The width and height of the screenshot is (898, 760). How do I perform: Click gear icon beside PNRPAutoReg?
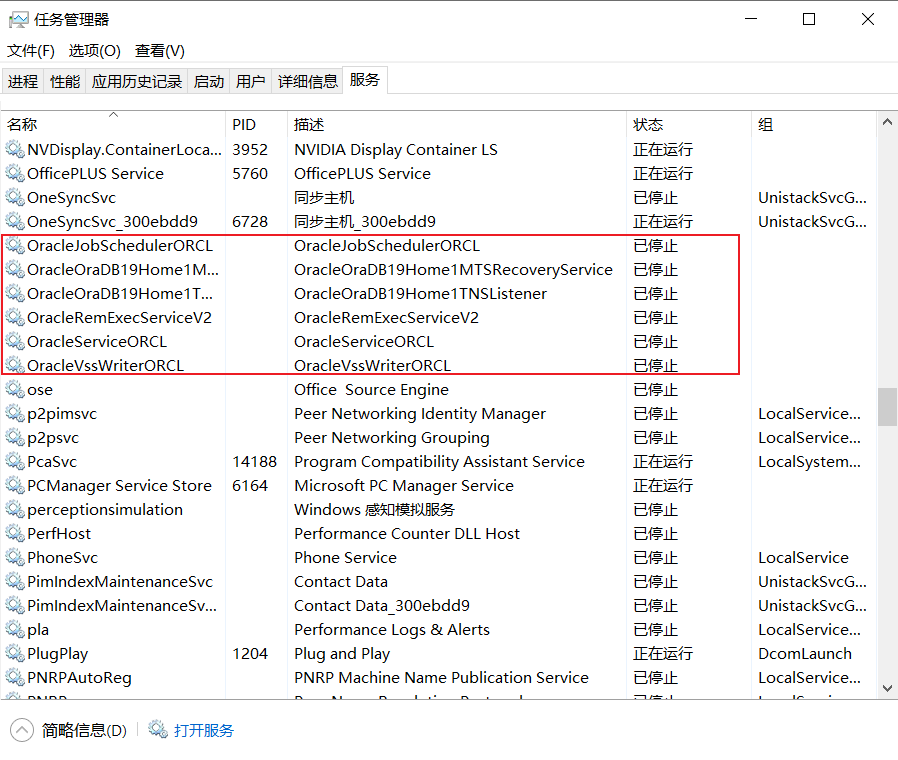click(x=15, y=678)
